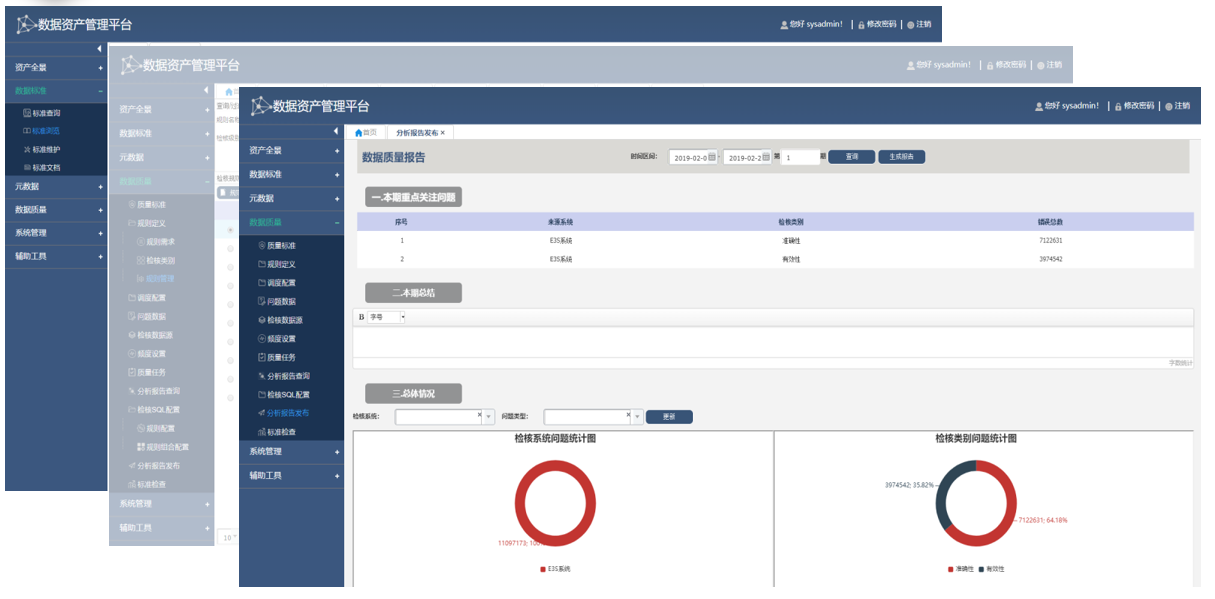This screenshot has width=1215, height=599.
Task: Click sysadmin user icon in front window
Action: (x=1037, y=106)
